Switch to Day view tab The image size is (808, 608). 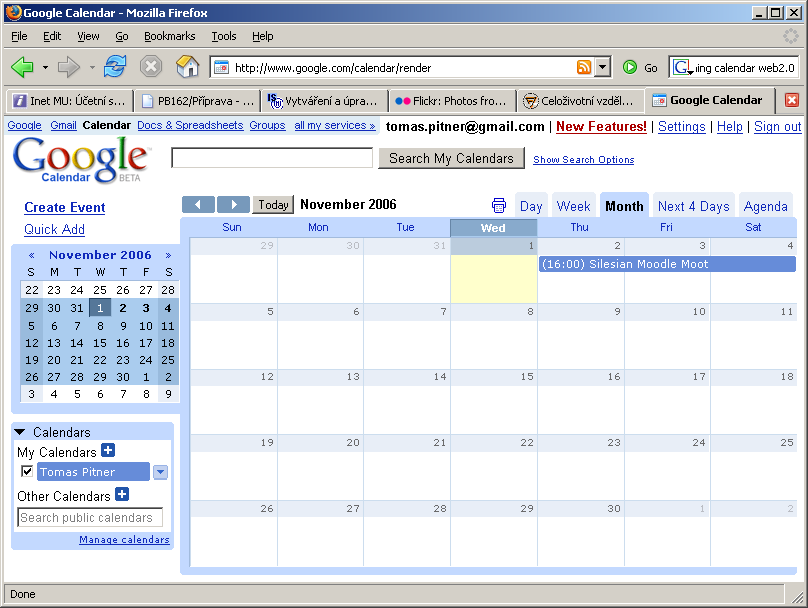[x=531, y=206]
